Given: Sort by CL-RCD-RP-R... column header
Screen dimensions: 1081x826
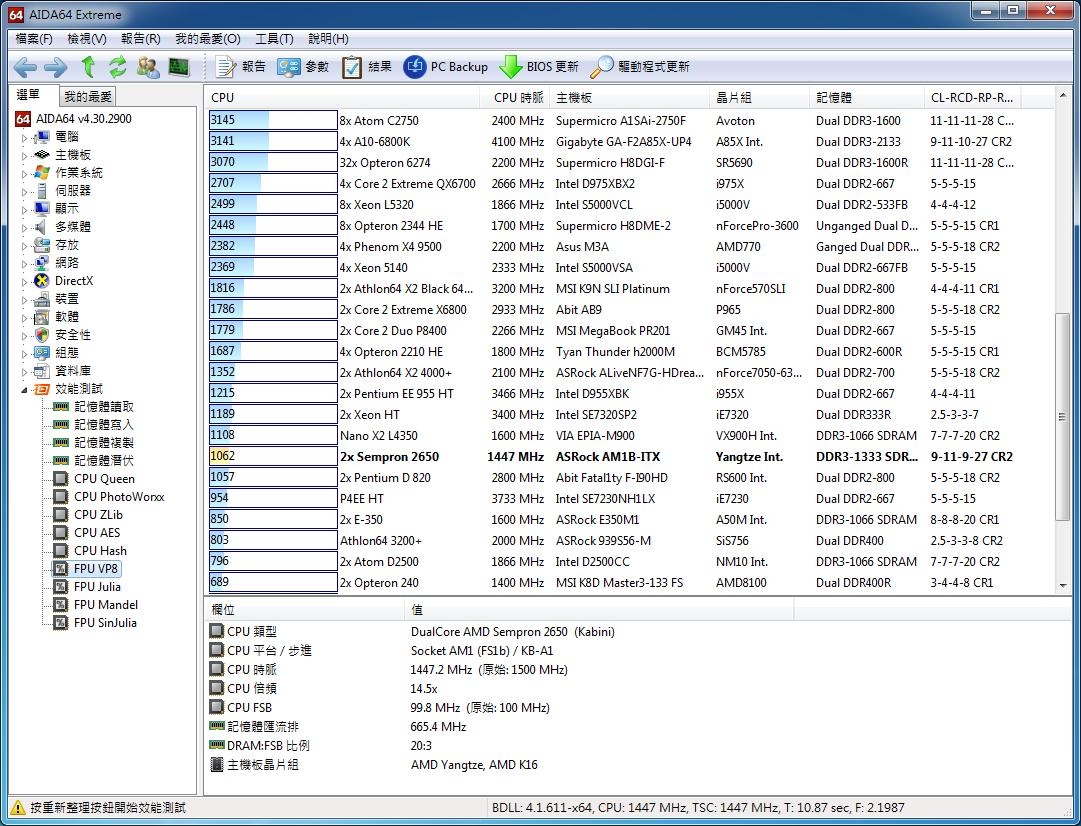Looking at the screenshot, I should click(x=972, y=98).
